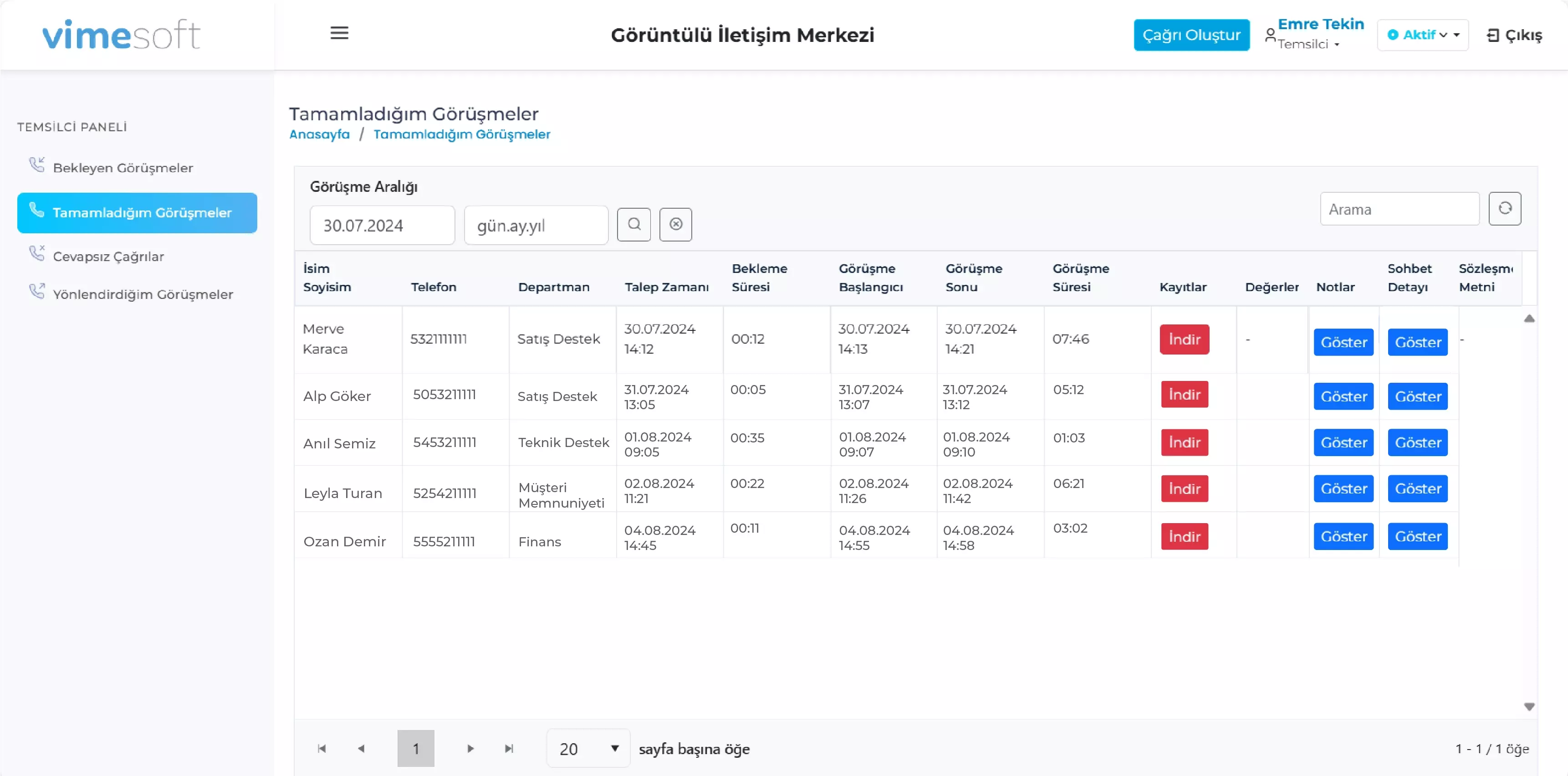Image resolution: width=1568 pixels, height=776 pixels.
Task: Click the Görüşme Süresi value 07:46
Action: coord(1070,339)
